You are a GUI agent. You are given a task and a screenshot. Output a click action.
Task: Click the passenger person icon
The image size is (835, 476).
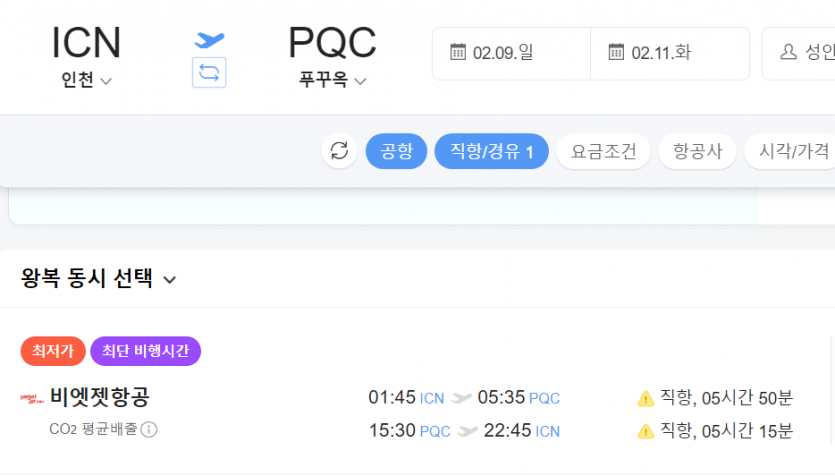pyautogui.click(x=789, y=52)
